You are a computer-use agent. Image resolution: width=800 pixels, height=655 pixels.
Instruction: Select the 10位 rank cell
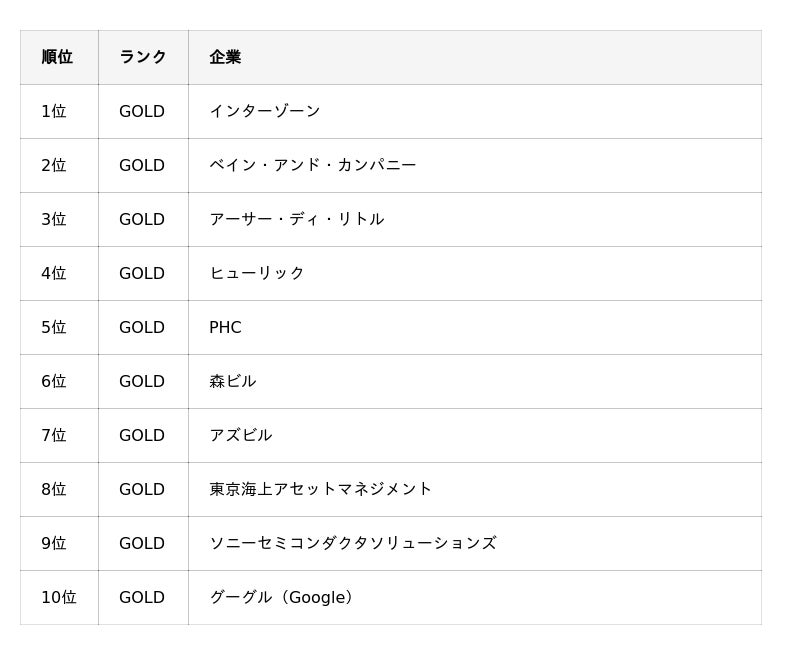(58, 597)
